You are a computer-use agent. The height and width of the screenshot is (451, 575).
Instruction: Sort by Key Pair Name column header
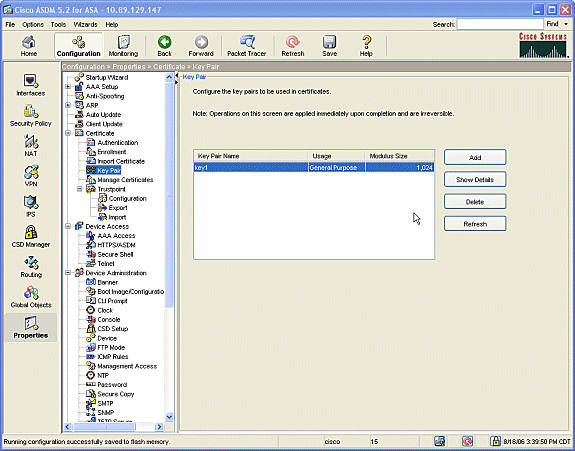[x=250, y=156]
